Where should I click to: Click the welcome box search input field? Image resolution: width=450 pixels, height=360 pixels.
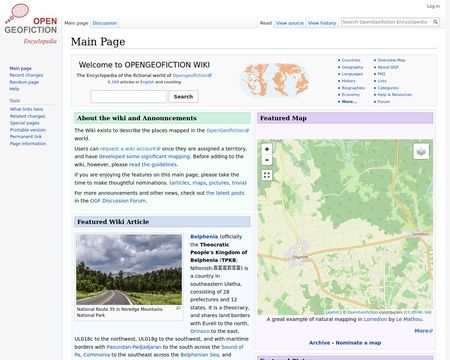(x=129, y=97)
